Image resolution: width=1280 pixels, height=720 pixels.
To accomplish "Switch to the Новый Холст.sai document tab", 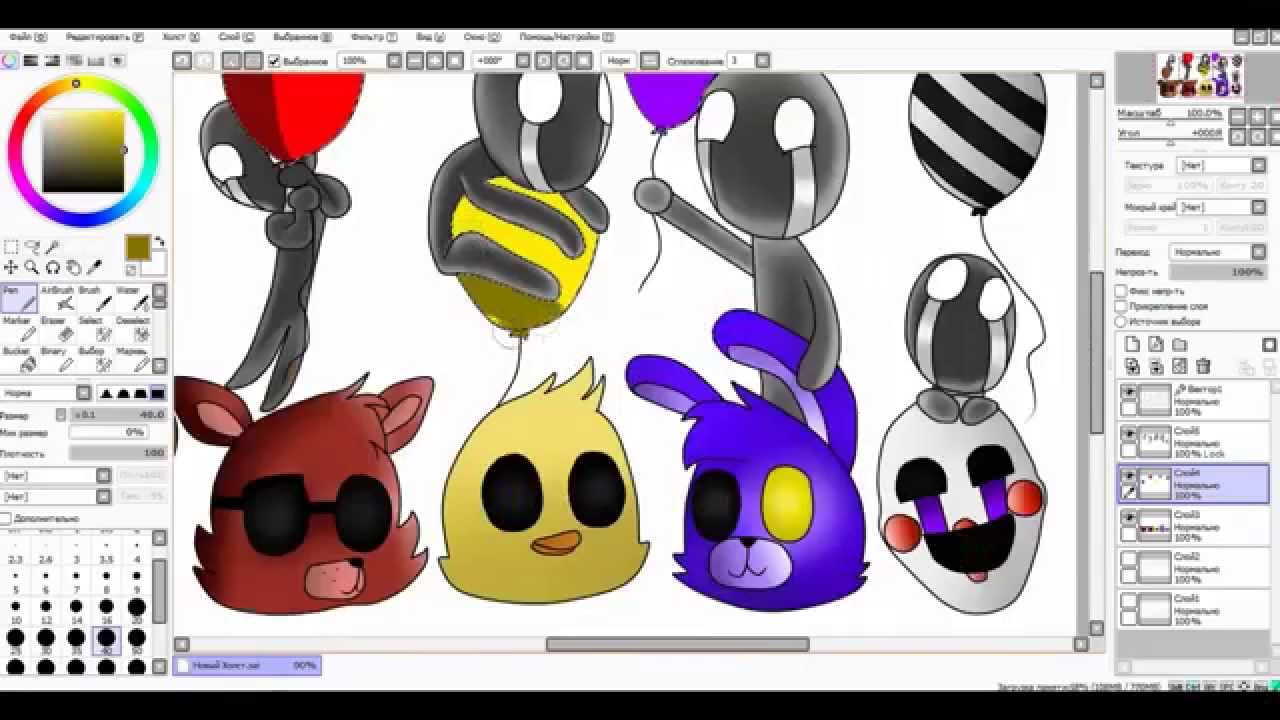I will pyautogui.click(x=247, y=665).
